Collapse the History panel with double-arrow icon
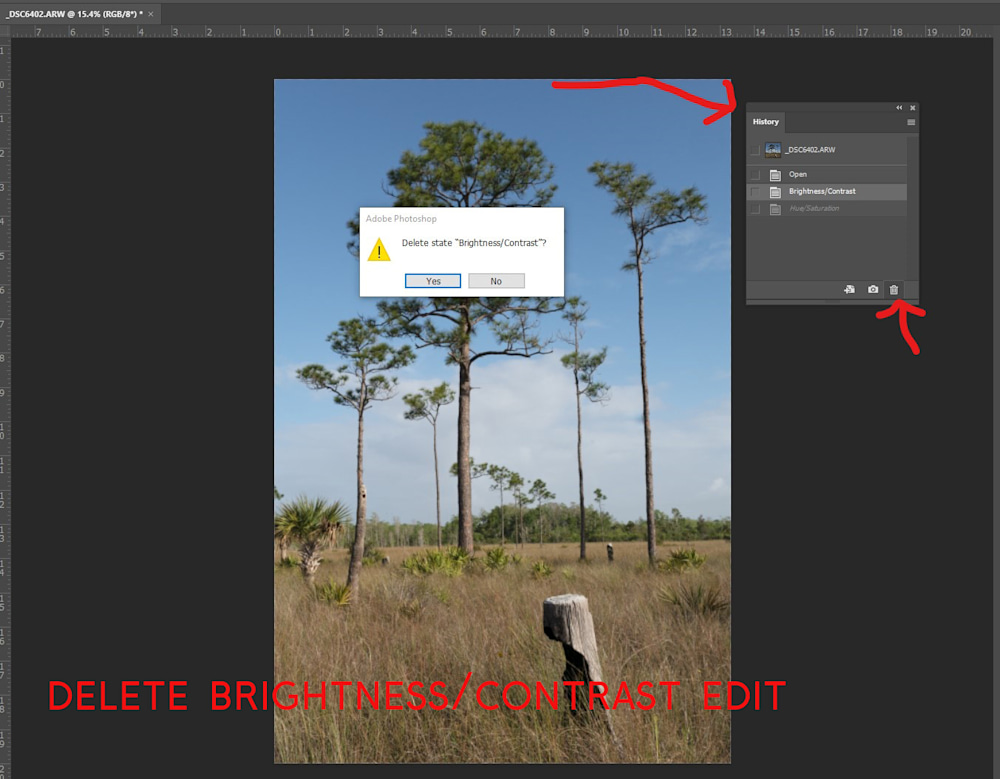 point(899,108)
